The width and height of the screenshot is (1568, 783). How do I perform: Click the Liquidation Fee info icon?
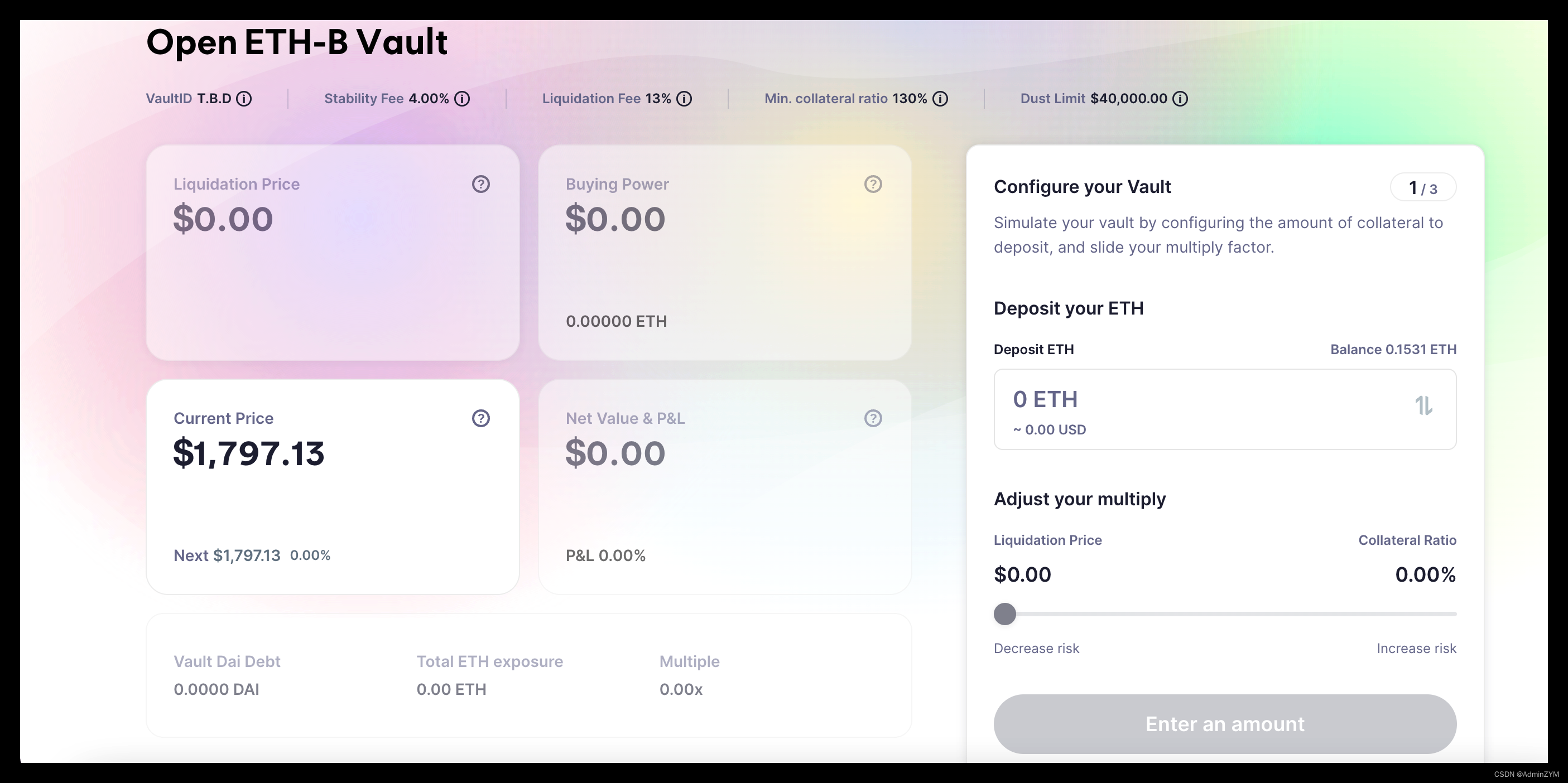pos(684,99)
